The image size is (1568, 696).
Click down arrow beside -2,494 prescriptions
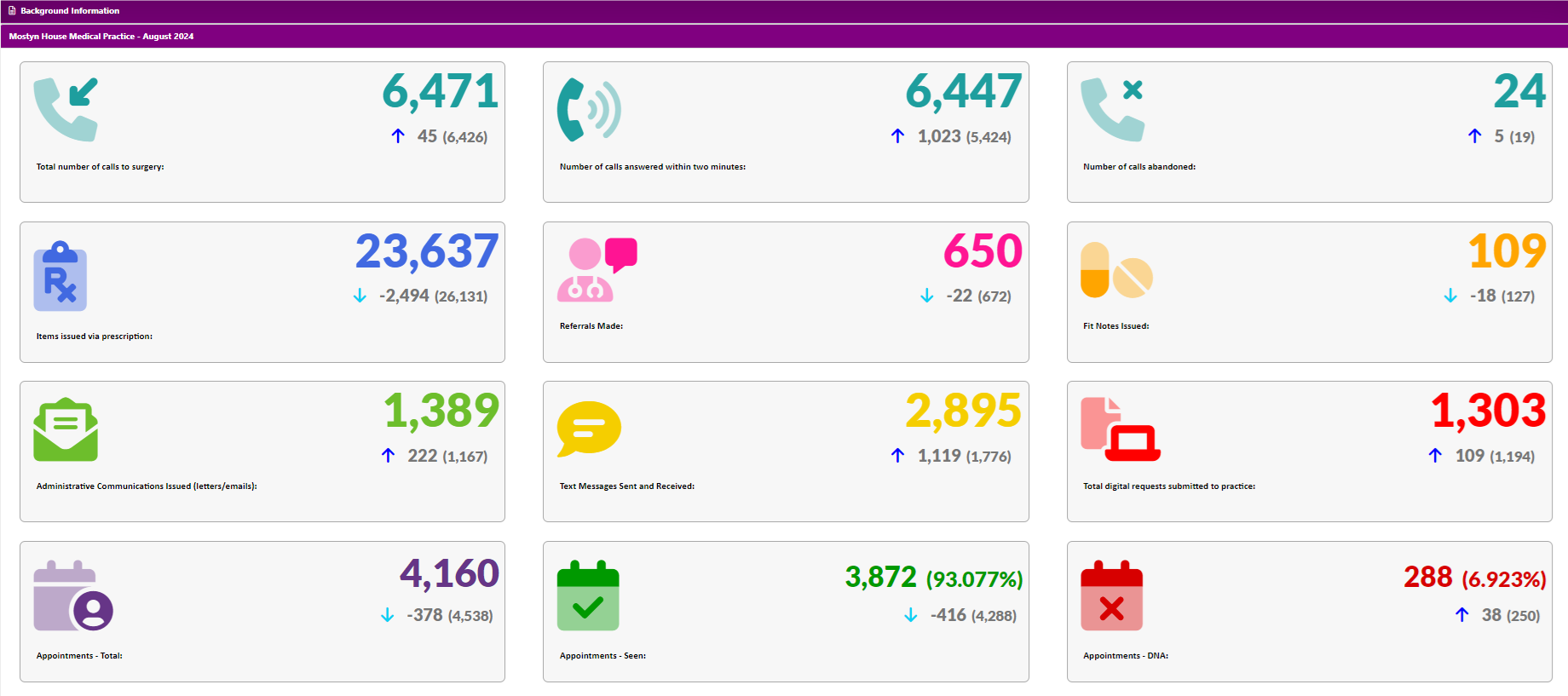click(x=360, y=296)
